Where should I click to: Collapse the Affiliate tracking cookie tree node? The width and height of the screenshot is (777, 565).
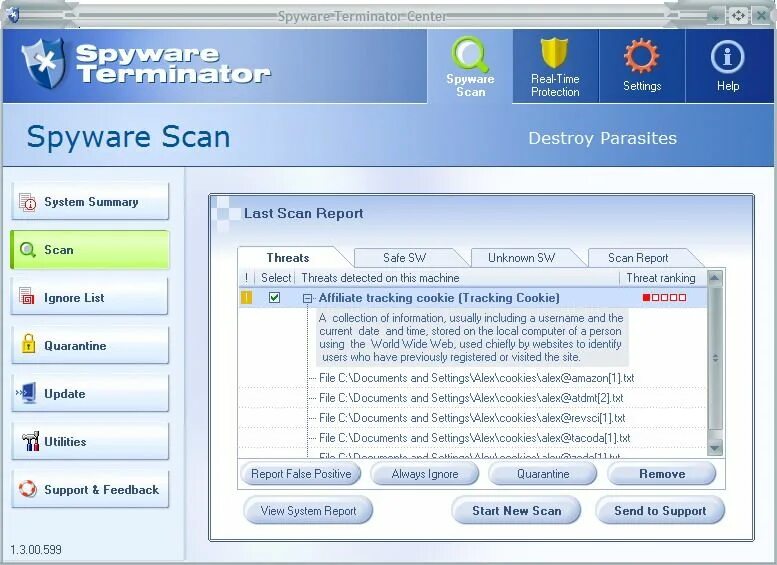[x=307, y=298]
